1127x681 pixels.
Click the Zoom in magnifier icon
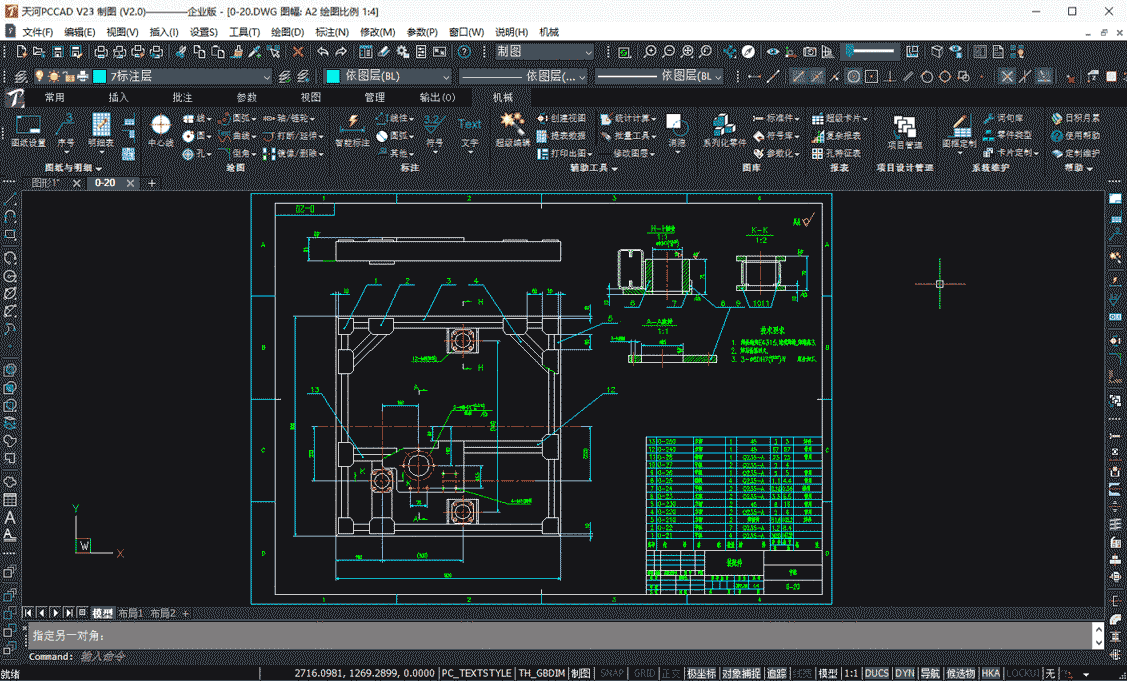650,52
